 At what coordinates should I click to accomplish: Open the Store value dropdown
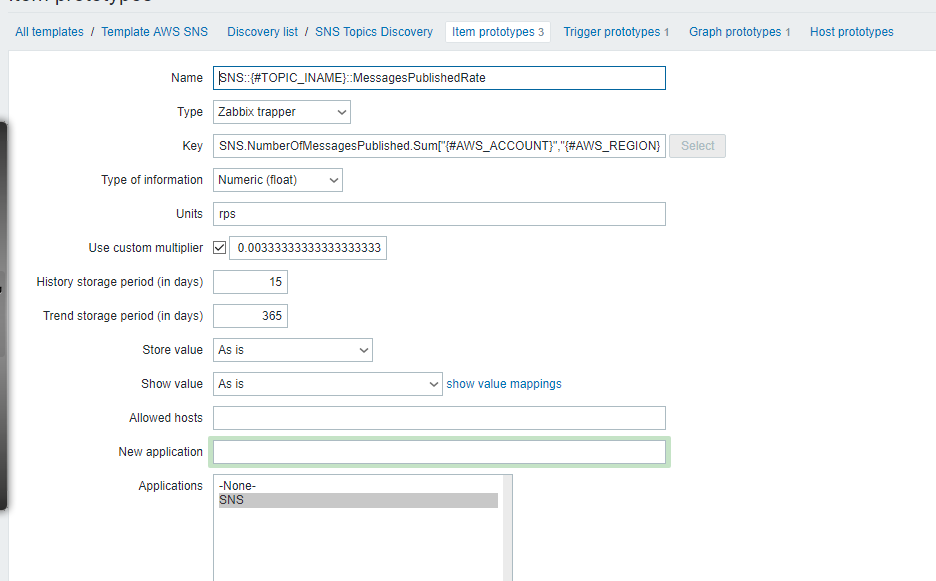293,350
